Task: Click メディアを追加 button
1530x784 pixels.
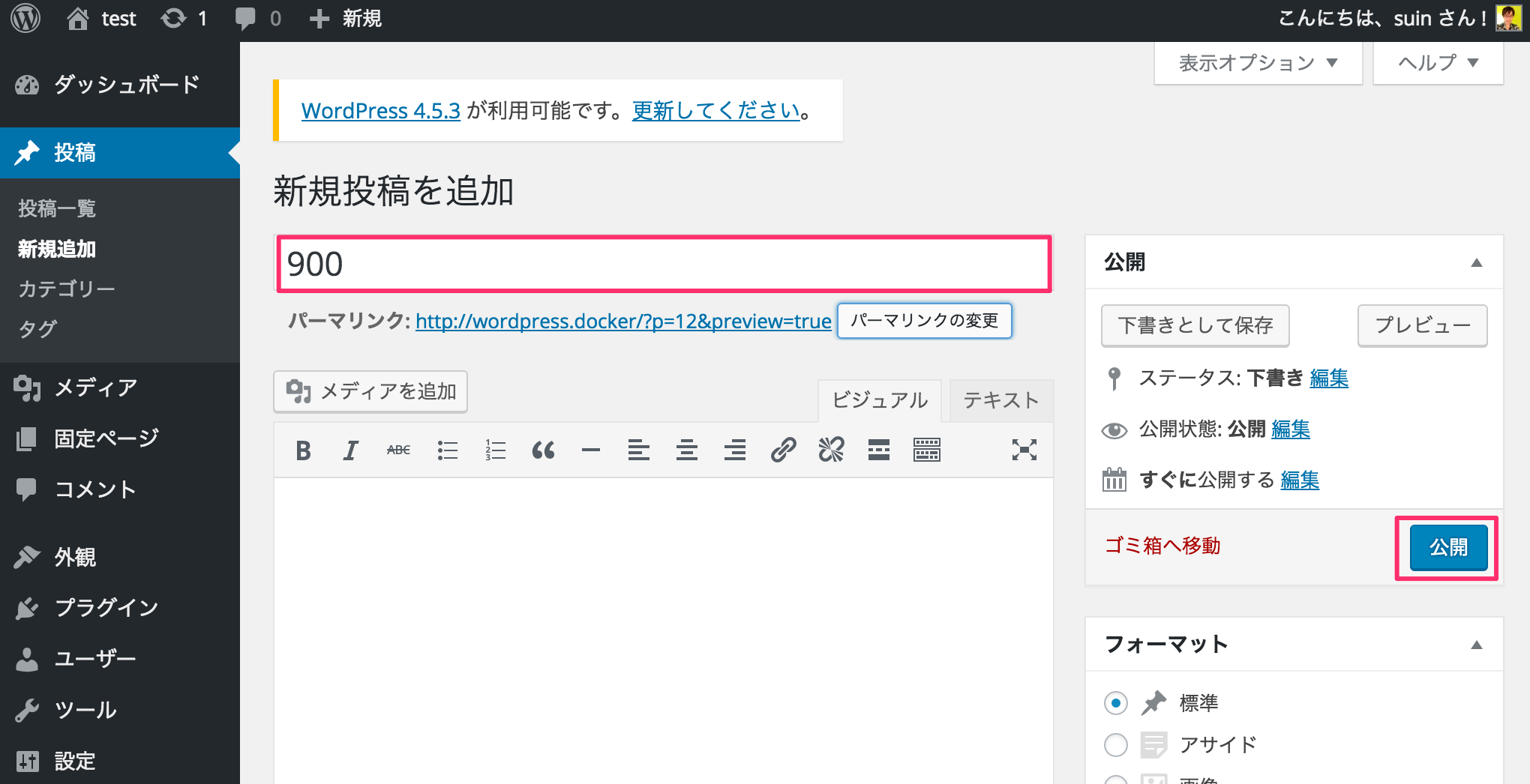Action: coord(370,391)
